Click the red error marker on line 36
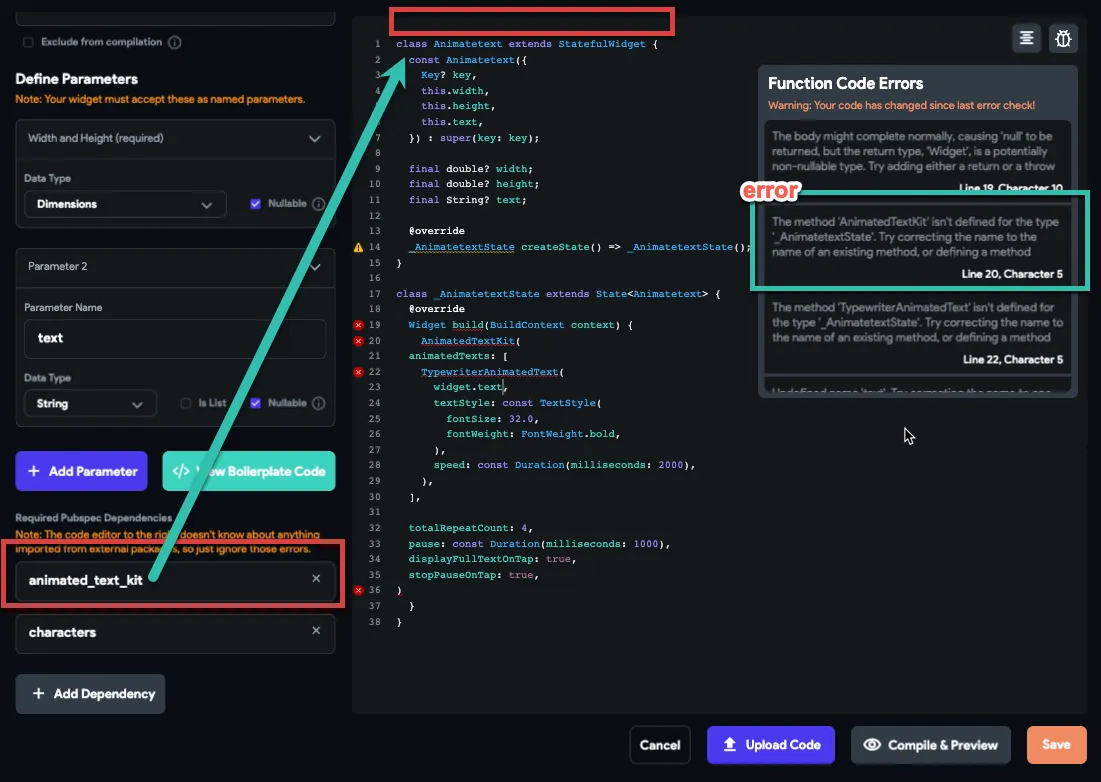Screen dimensions: 1101x782 358,590
